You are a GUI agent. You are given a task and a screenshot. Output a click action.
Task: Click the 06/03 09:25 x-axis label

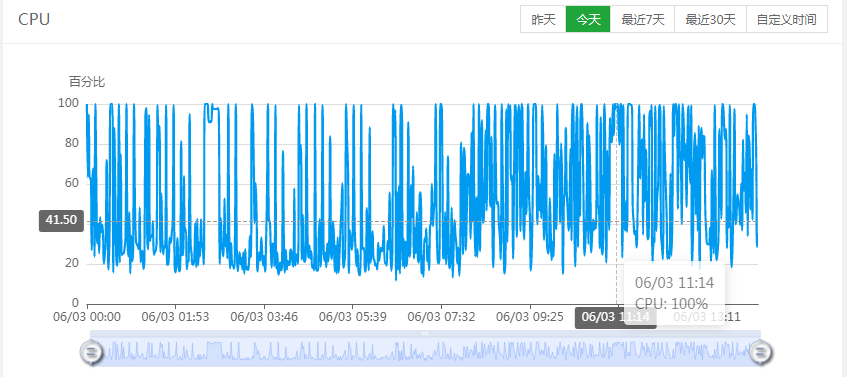point(530,317)
